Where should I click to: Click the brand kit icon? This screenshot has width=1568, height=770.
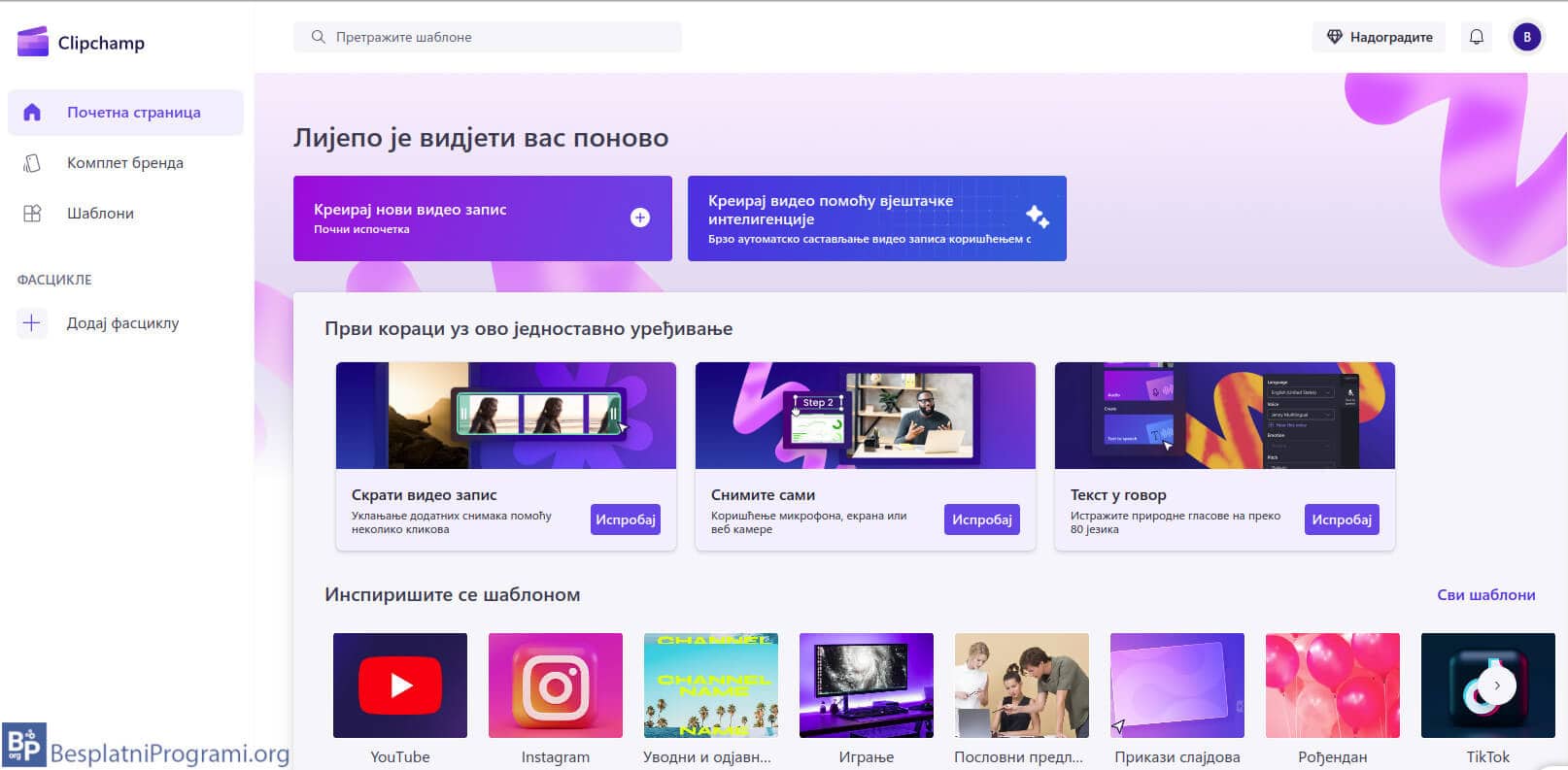pyautogui.click(x=32, y=163)
